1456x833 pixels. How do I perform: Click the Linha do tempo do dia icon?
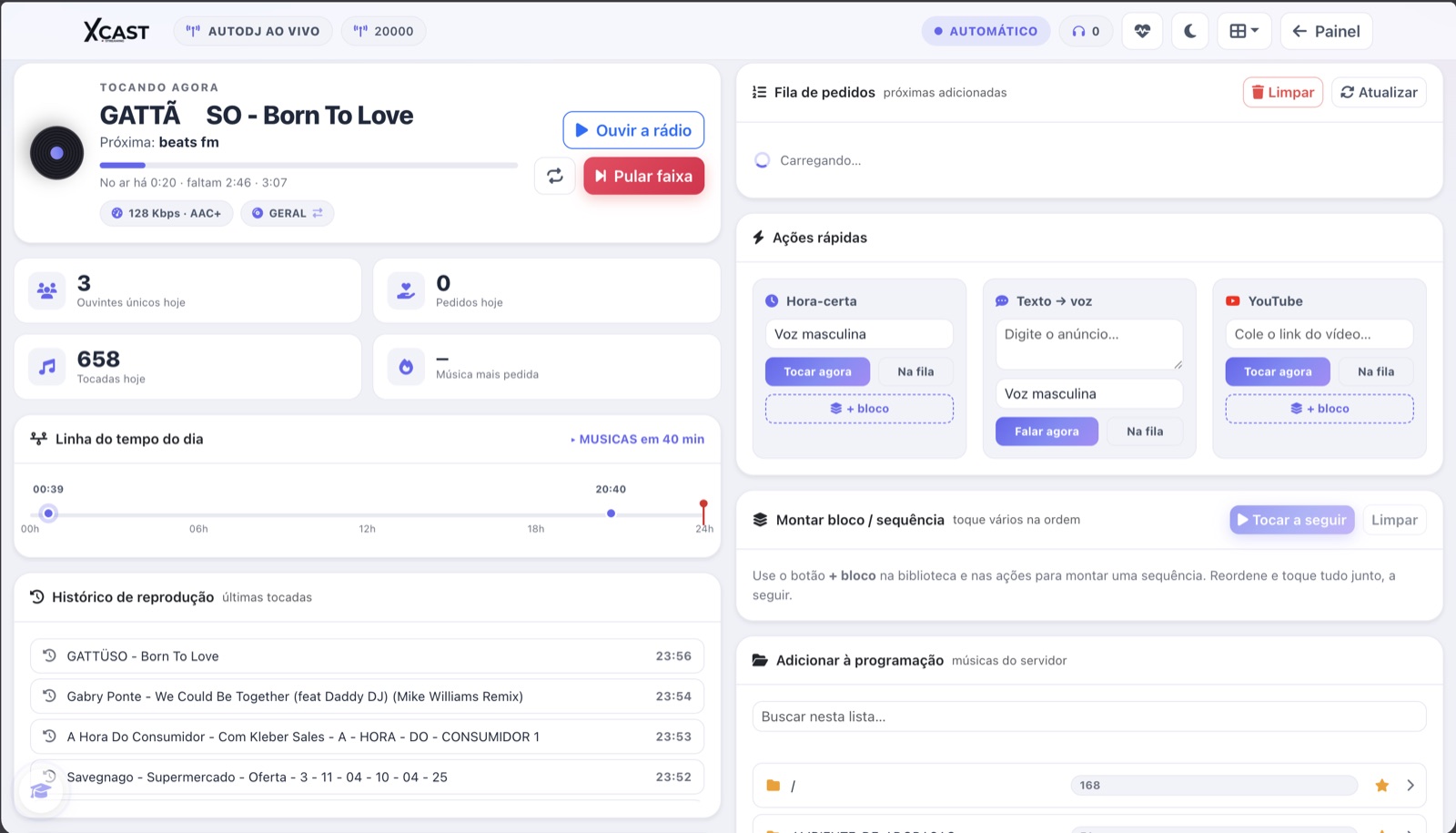pyautogui.click(x=38, y=439)
